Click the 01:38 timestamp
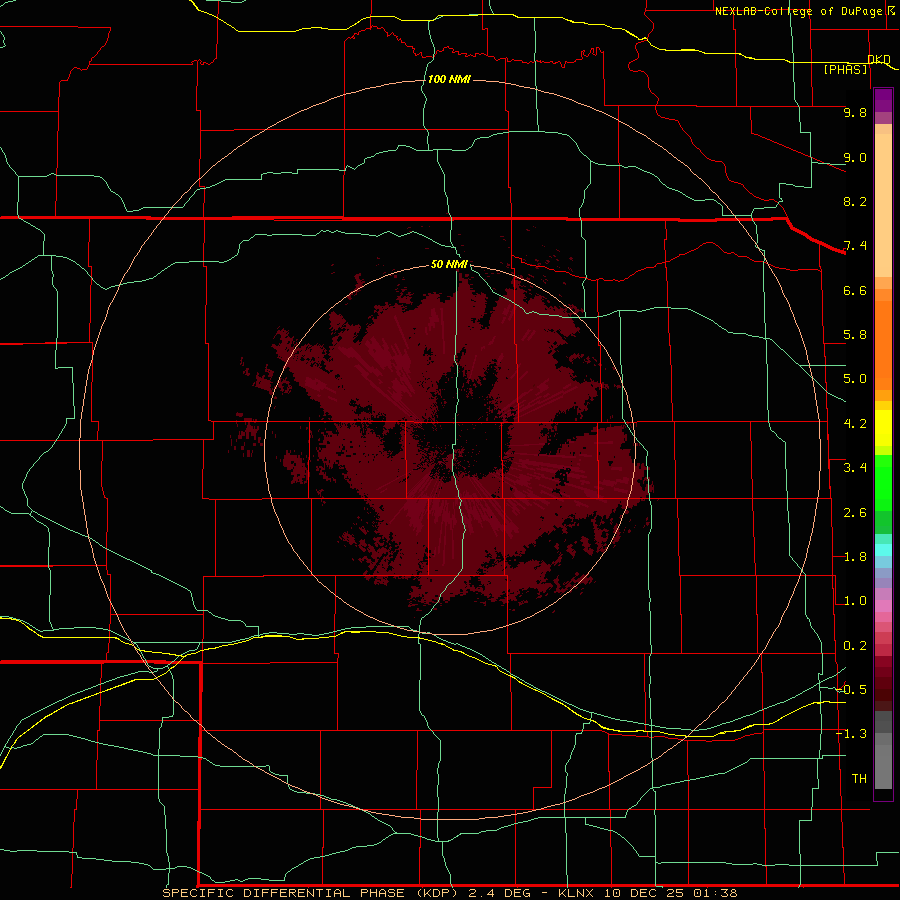Viewport: 900px width, 900px height. pyautogui.click(x=715, y=893)
